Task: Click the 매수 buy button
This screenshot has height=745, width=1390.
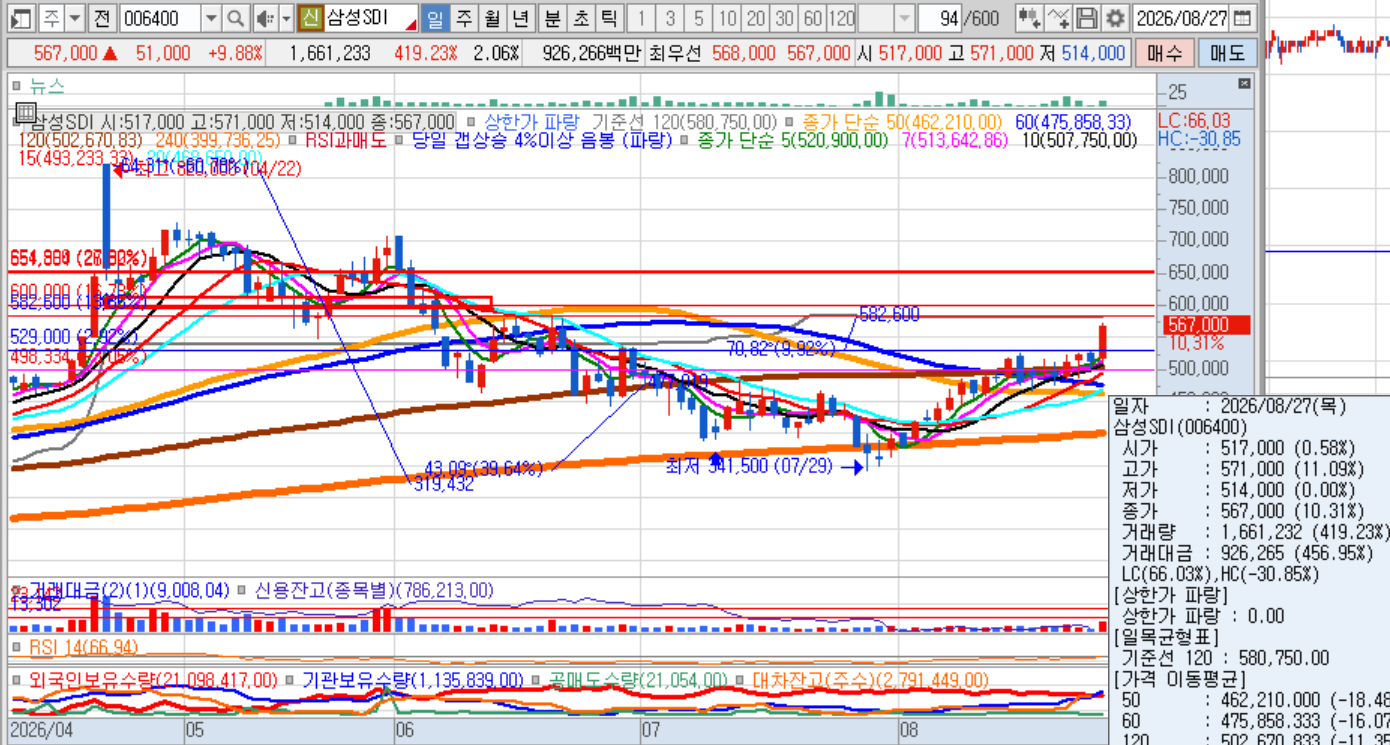Action: point(1164,53)
